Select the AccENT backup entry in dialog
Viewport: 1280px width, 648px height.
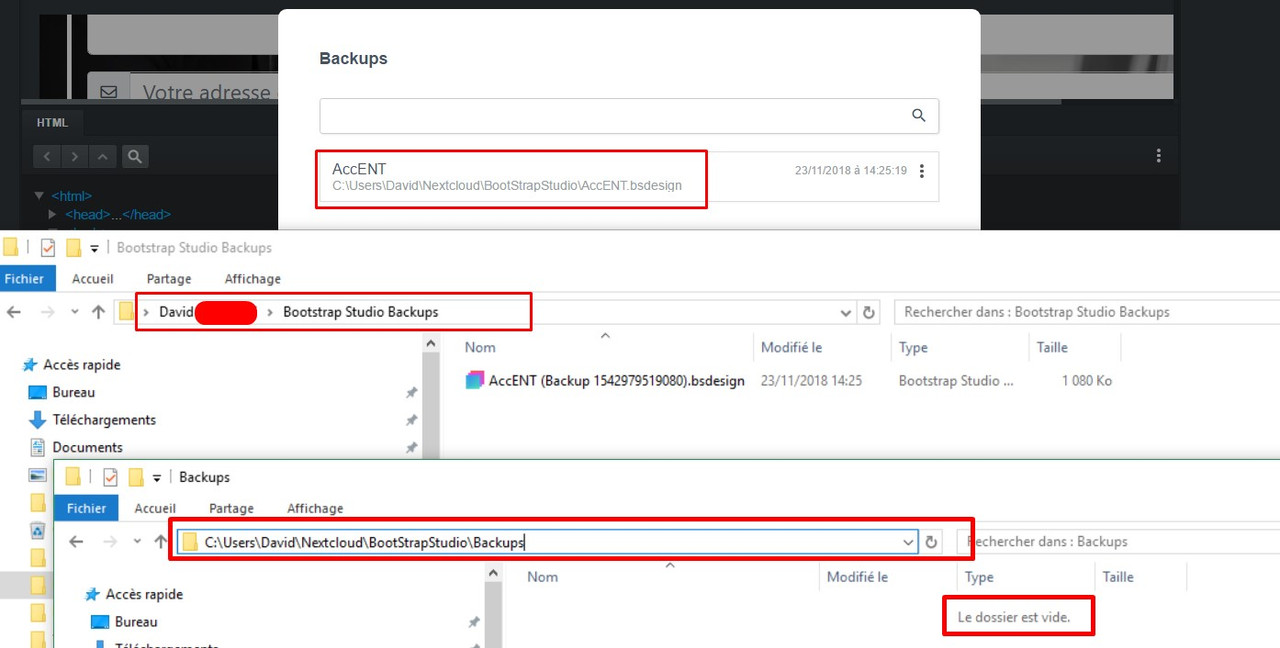tap(629, 176)
